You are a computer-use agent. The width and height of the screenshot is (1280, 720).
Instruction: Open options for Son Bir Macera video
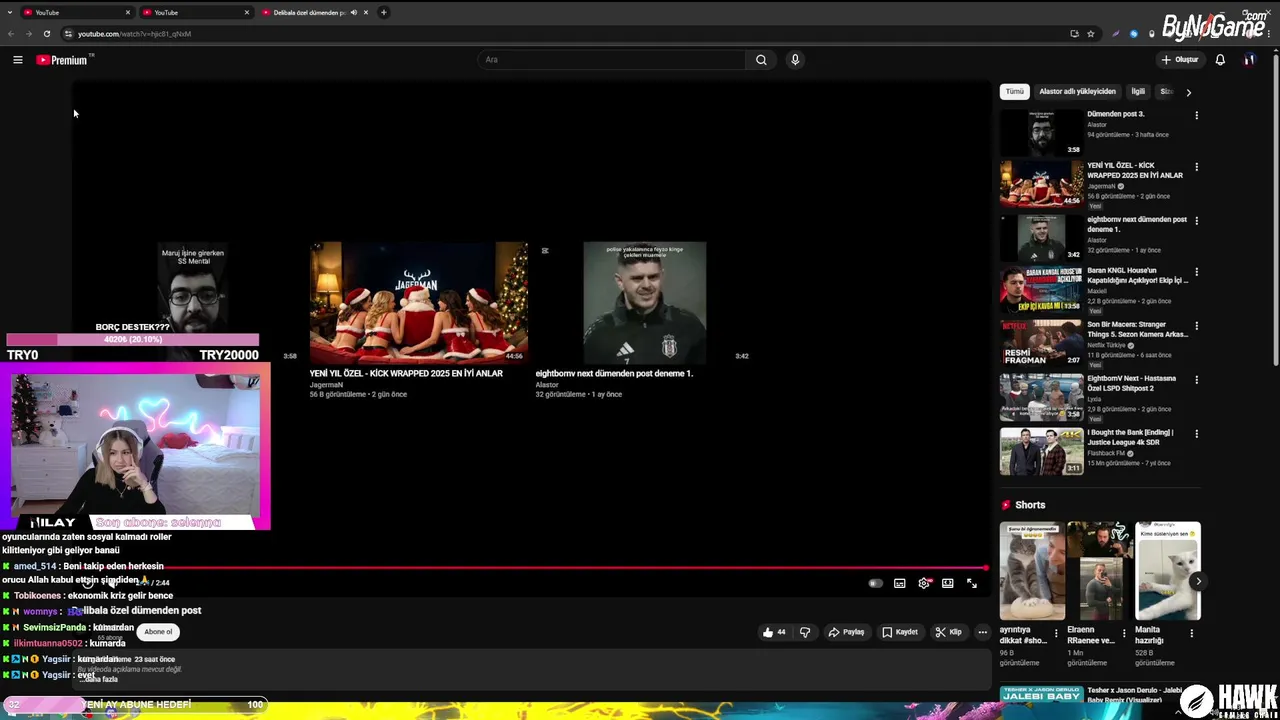(1196, 326)
